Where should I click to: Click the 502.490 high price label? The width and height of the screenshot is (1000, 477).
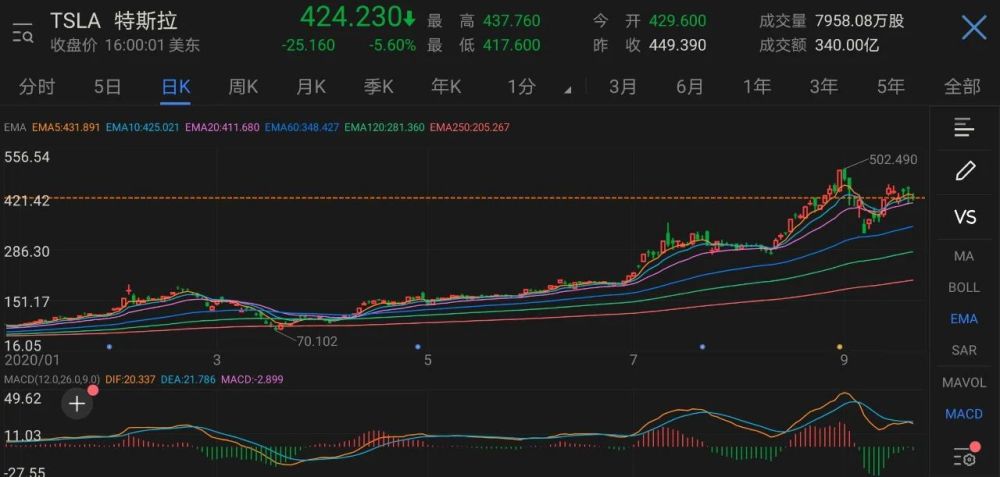tap(893, 159)
